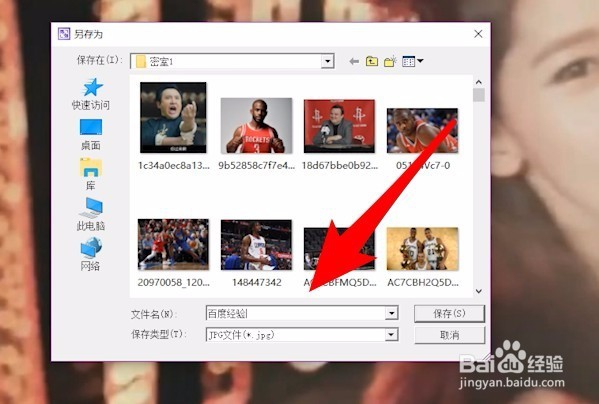
Task: Open Quick Access (快速访问) in sidebar
Action: [91, 94]
